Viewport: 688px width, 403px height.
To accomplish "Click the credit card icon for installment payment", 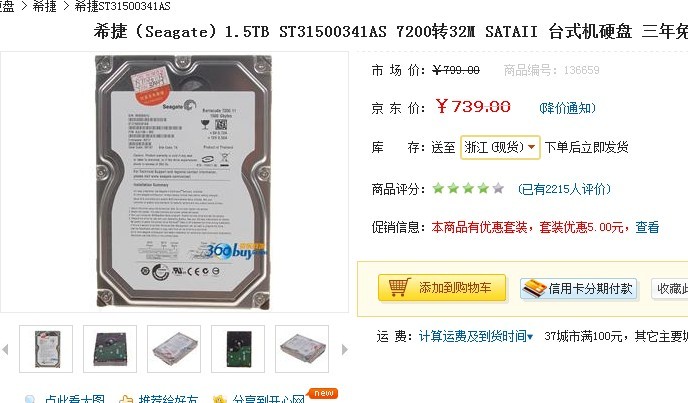I will coord(534,288).
